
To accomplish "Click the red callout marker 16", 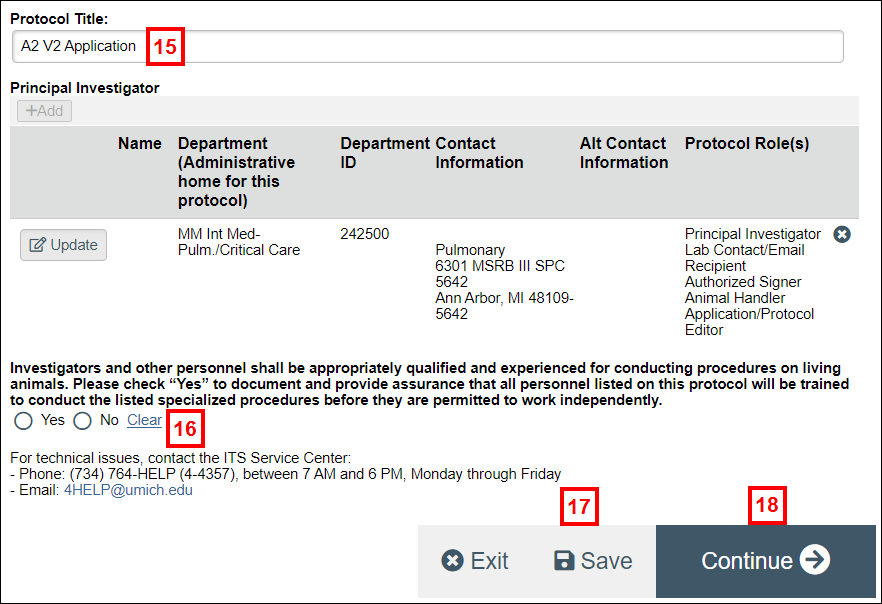I will (185, 428).
